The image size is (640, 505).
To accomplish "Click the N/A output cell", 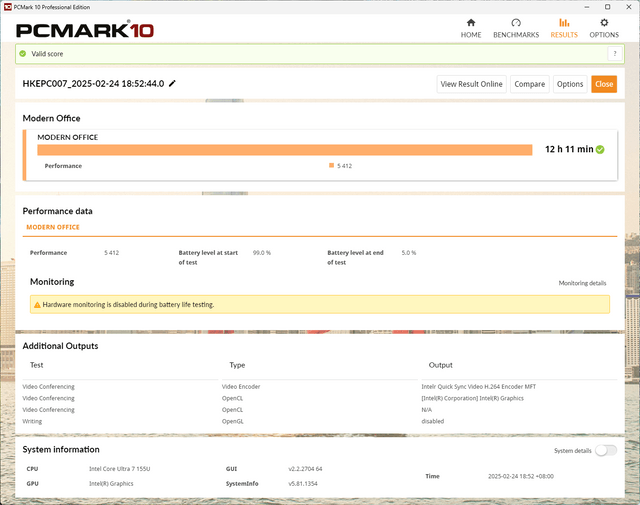I will point(426,409).
